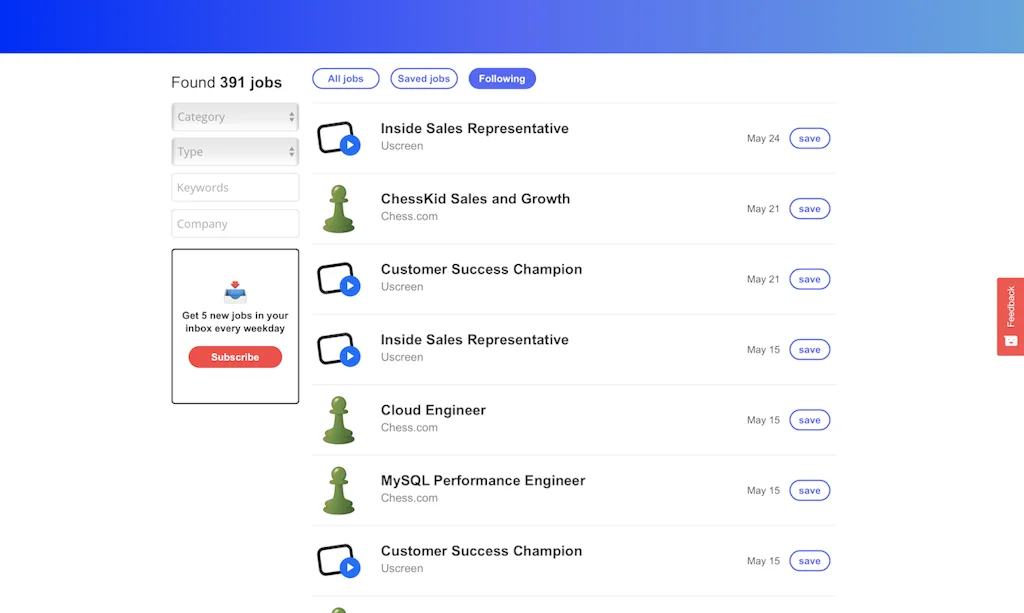Open the Type dropdown filter
The image size is (1024, 613).
point(235,152)
